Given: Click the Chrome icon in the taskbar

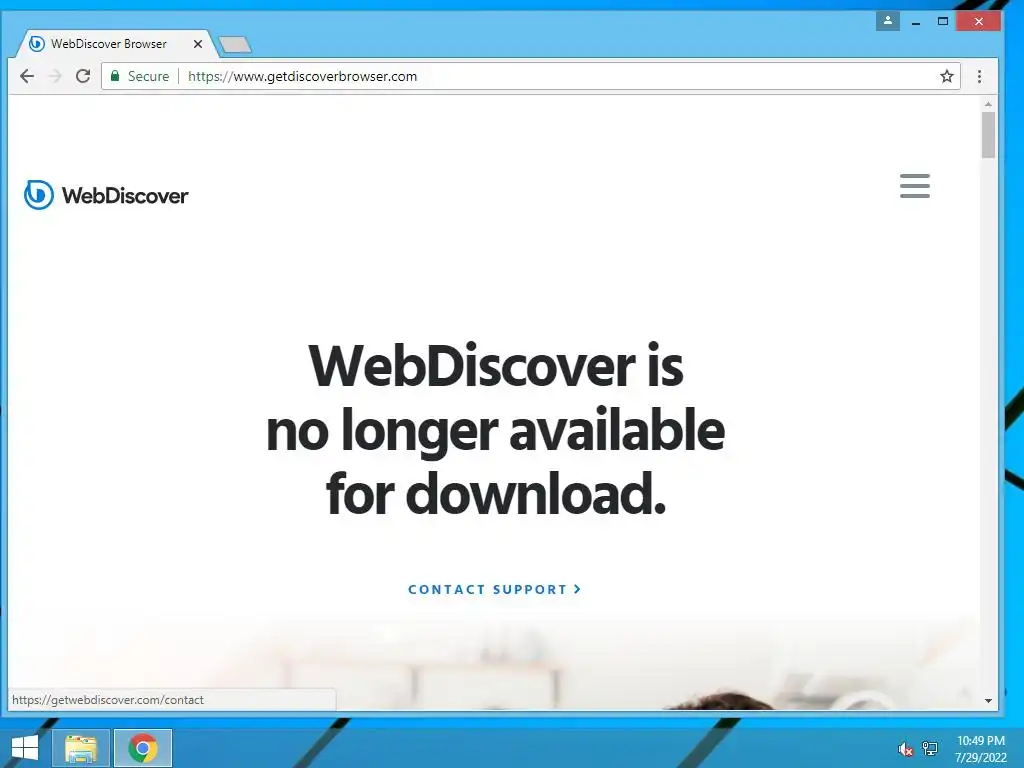Looking at the screenshot, I should pos(143,748).
